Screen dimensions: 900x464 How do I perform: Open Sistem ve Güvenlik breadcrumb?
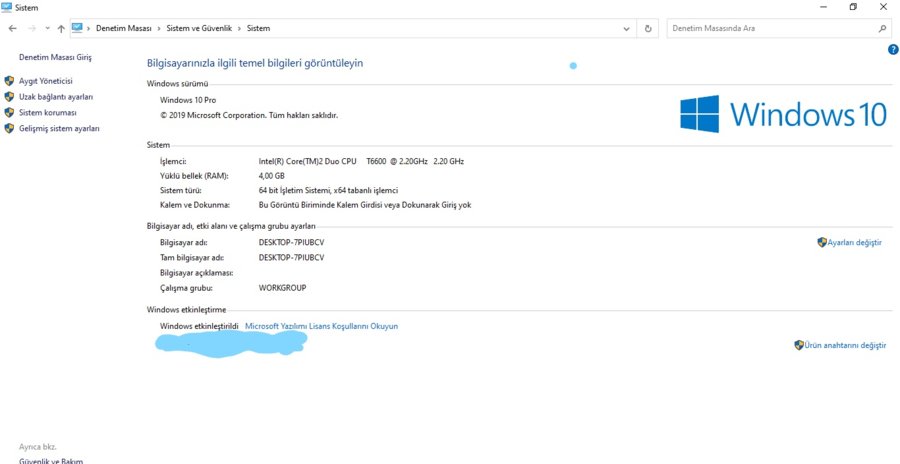(199, 28)
